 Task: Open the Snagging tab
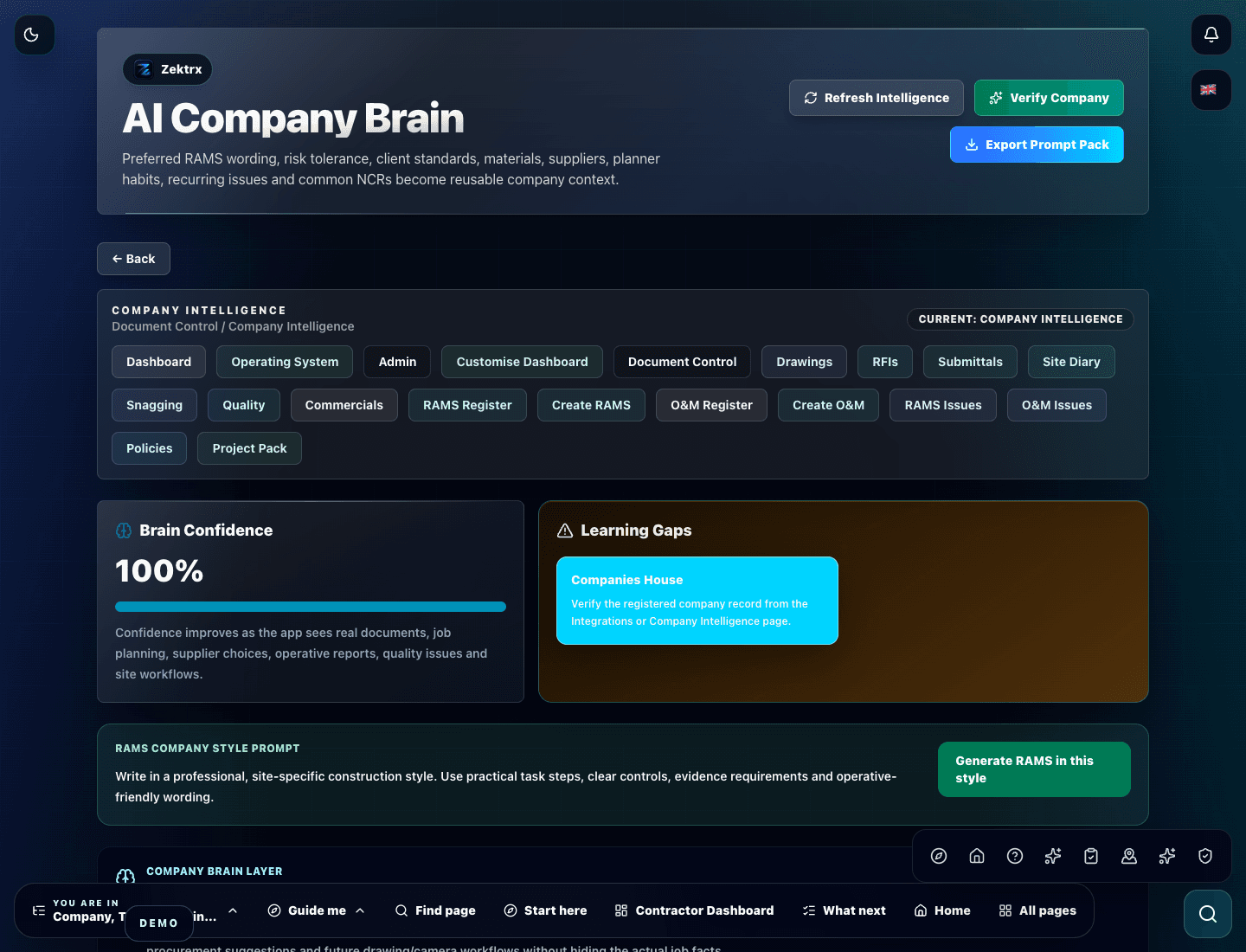click(x=154, y=405)
